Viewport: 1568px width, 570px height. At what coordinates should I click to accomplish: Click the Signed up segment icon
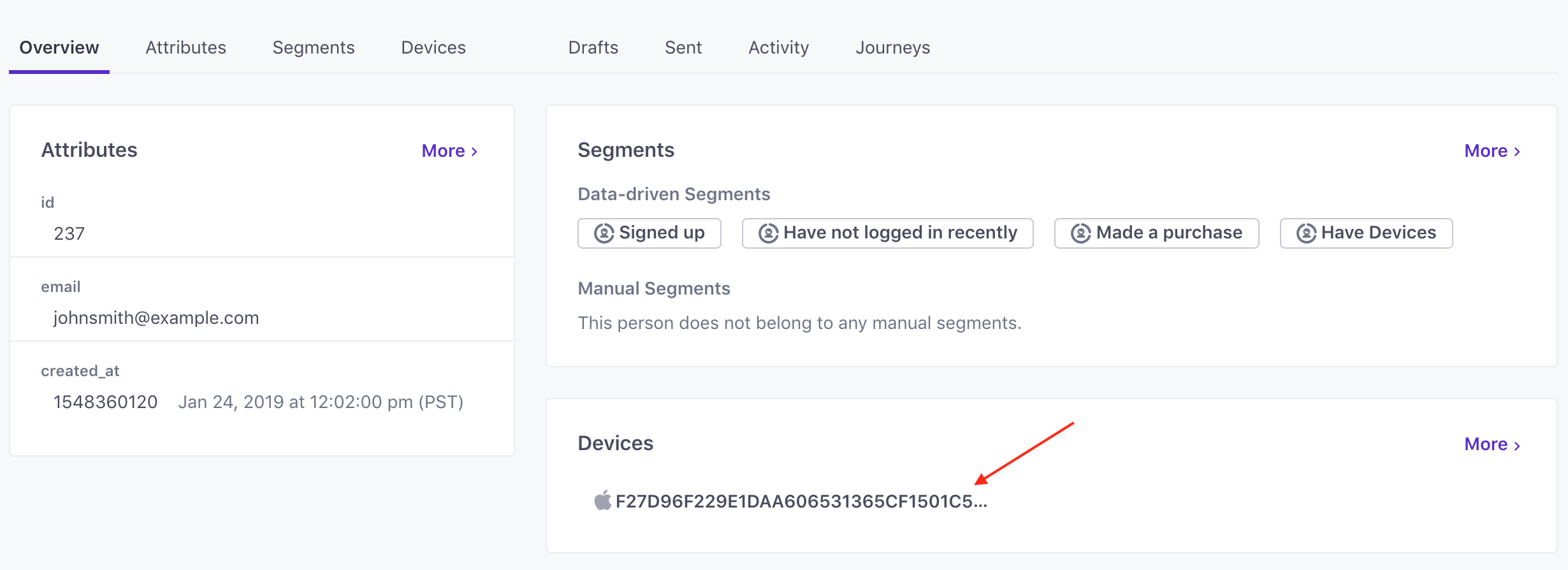tap(604, 233)
